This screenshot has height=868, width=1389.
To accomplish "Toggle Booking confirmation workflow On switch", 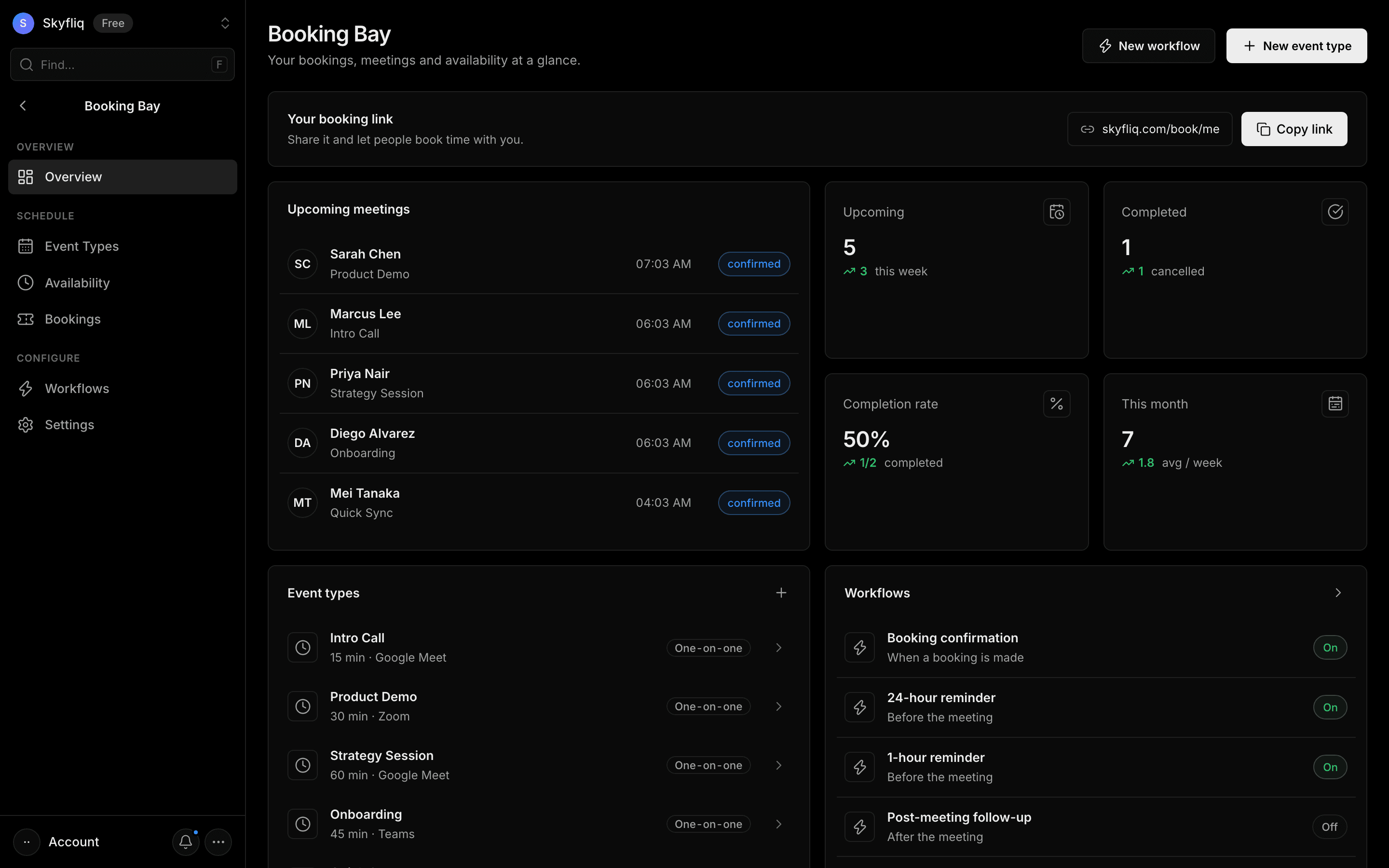I will (x=1329, y=648).
